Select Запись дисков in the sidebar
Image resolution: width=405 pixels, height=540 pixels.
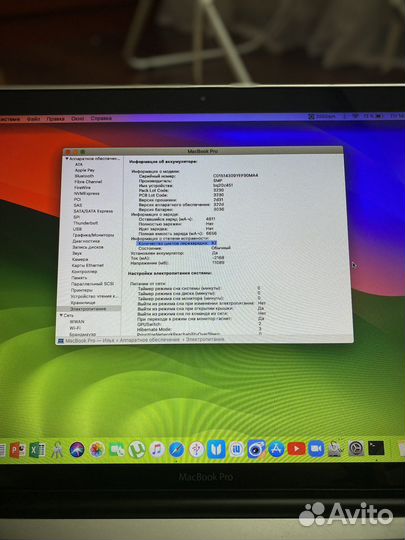(87, 247)
